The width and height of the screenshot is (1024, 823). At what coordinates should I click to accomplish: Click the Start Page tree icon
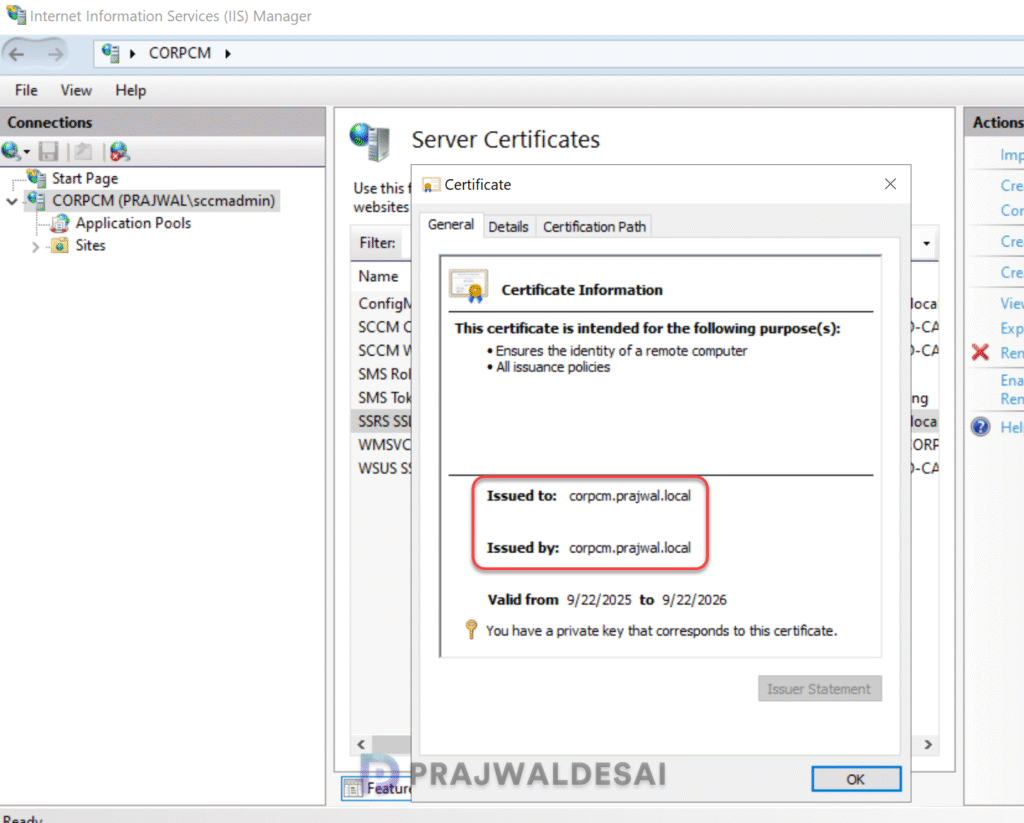pos(37,178)
